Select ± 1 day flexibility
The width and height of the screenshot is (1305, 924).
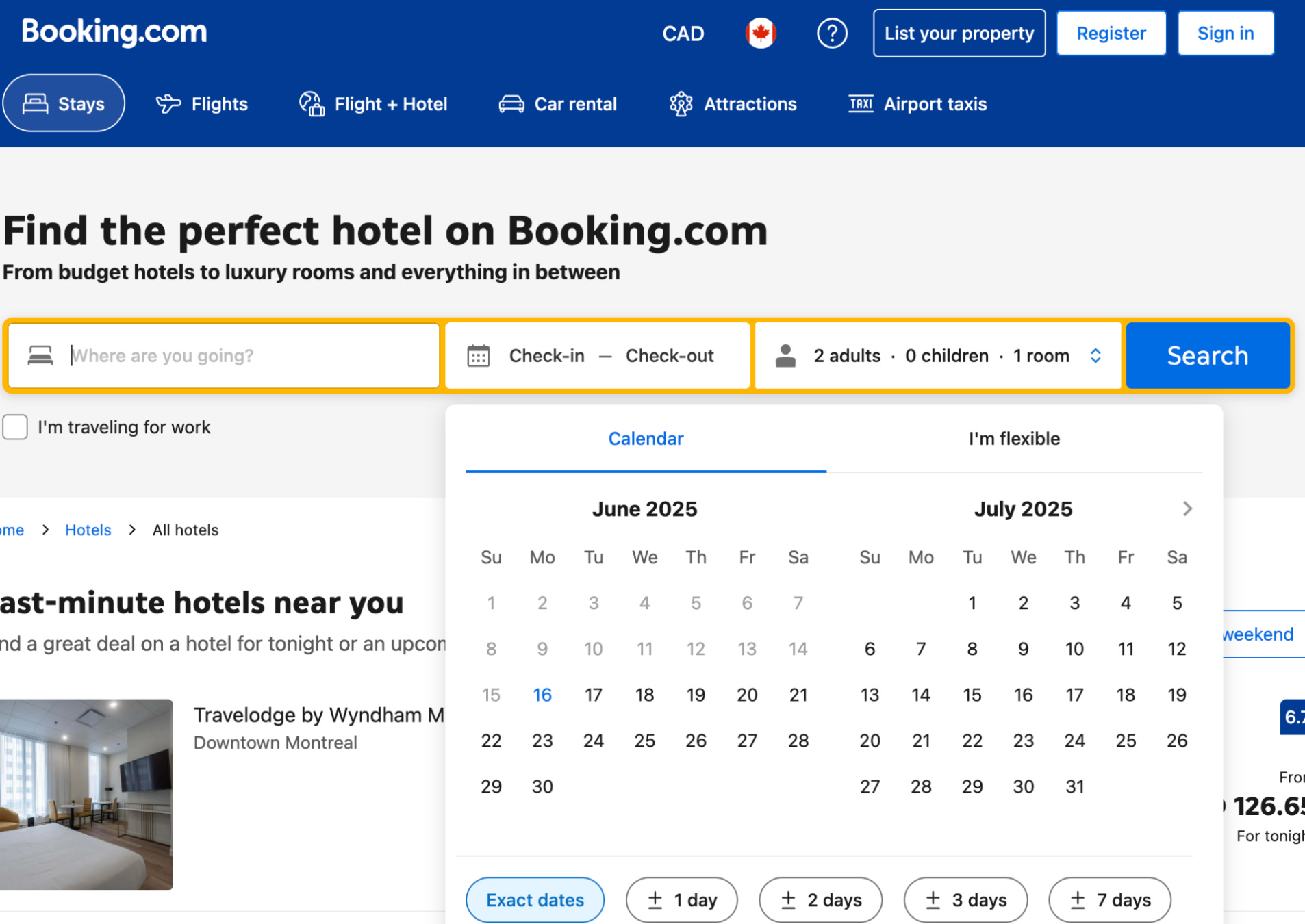[x=681, y=899]
